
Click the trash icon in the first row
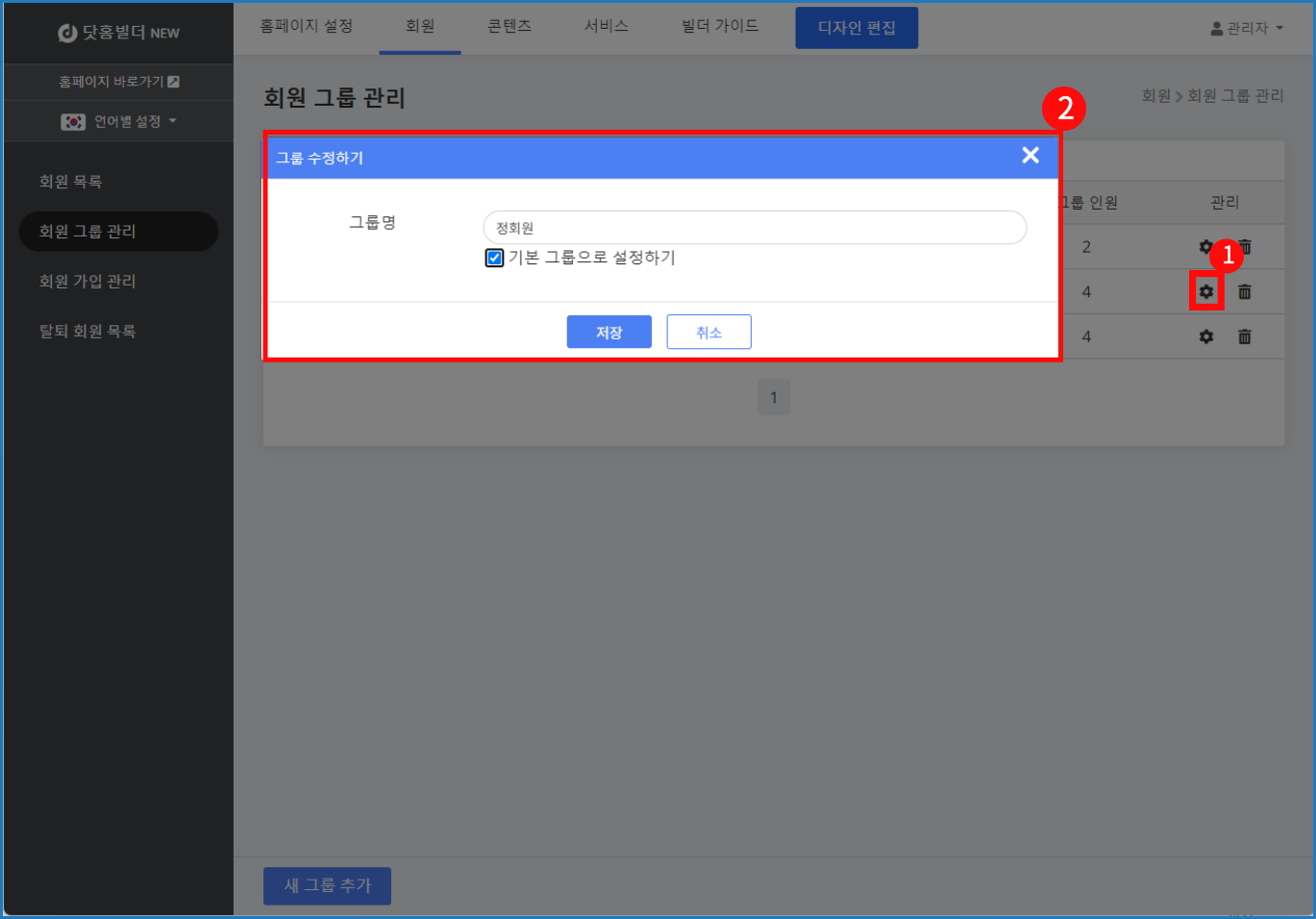[1247, 246]
